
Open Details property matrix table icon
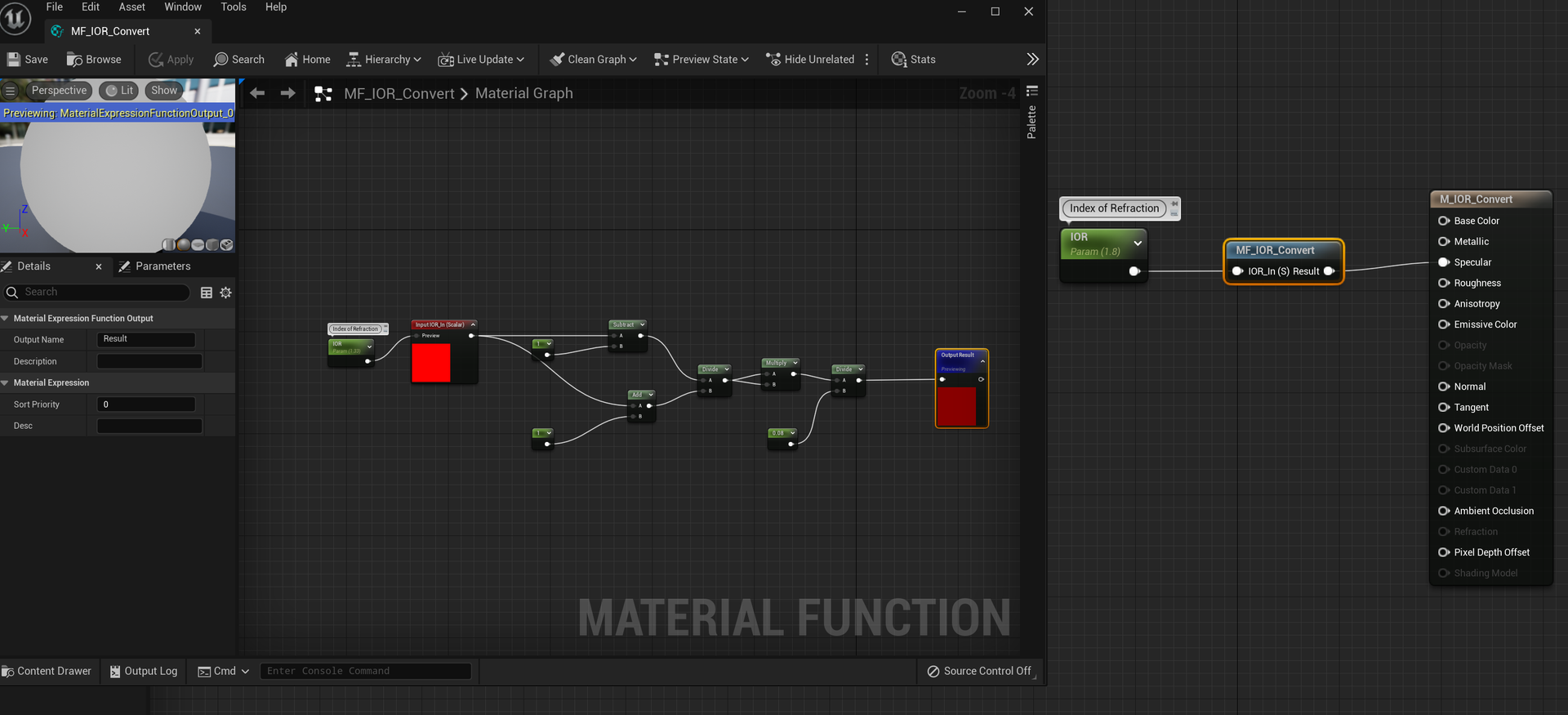pyautogui.click(x=207, y=293)
